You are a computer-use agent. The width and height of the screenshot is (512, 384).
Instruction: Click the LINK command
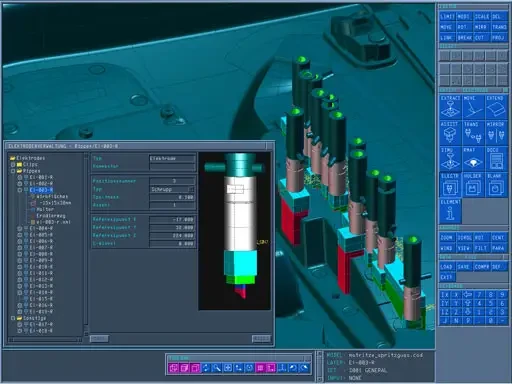coord(448,38)
